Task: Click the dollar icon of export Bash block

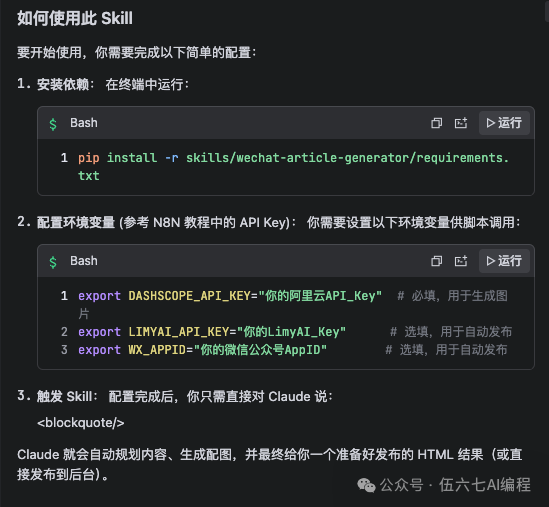Action: point(53,262)
